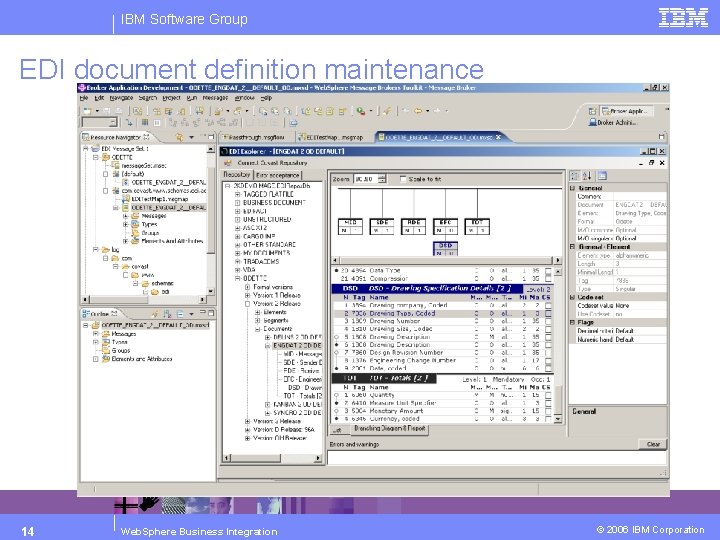Collapse the Documents node in repository tree
The image size is (720, 540).
(x=258, y=329)
